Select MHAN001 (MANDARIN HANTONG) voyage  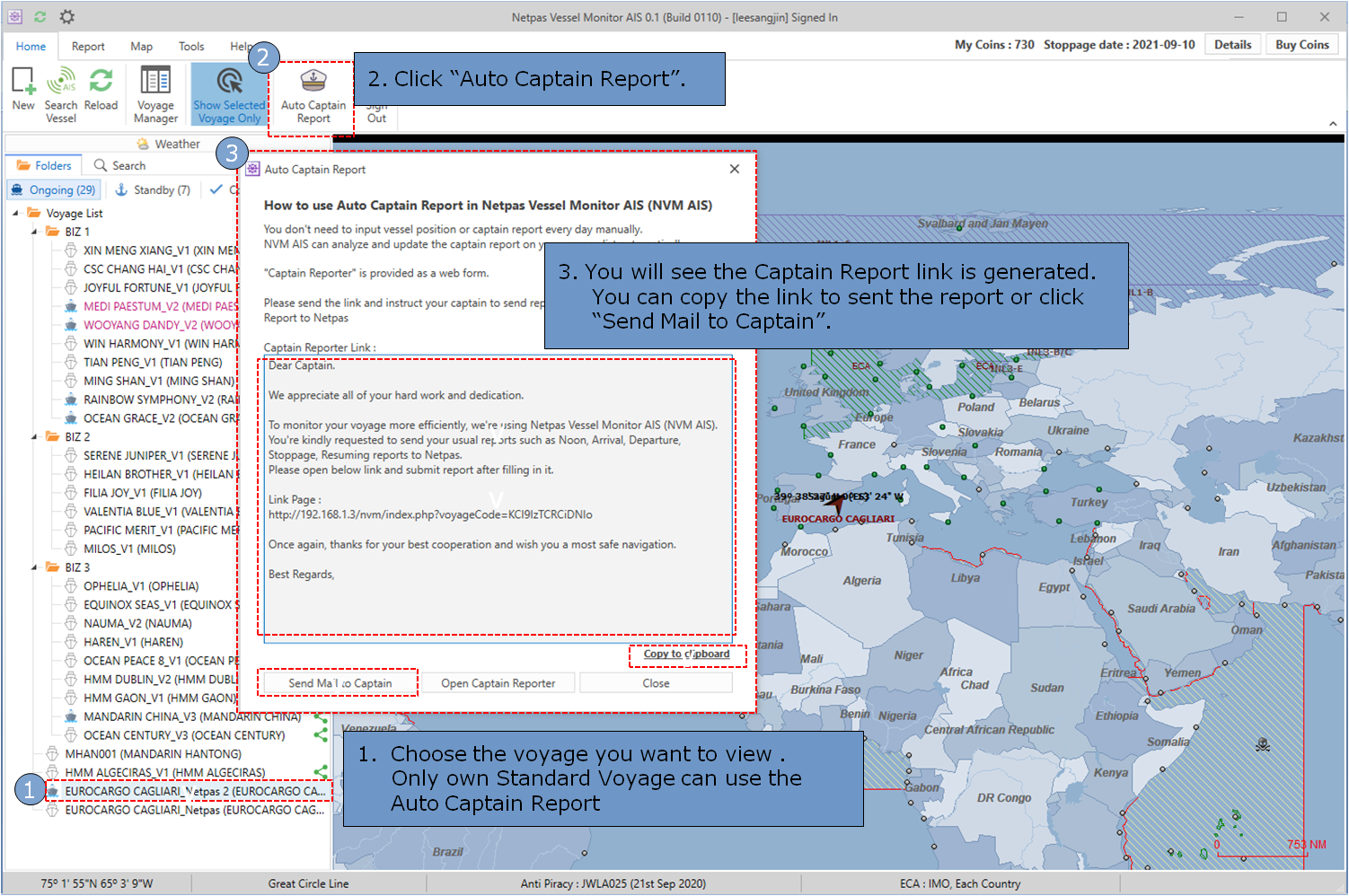(153, 754)
